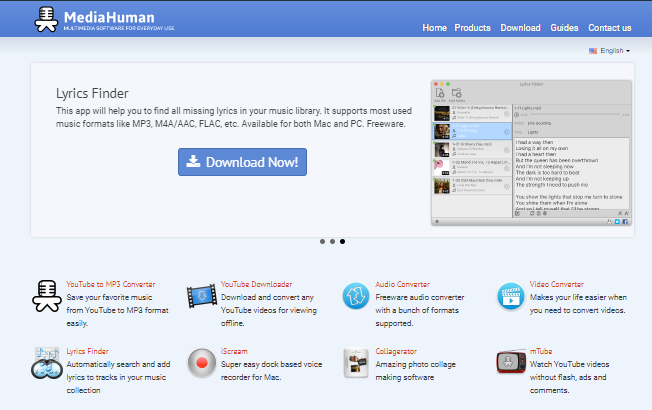Open the mTube link

[x=541, y=351]
